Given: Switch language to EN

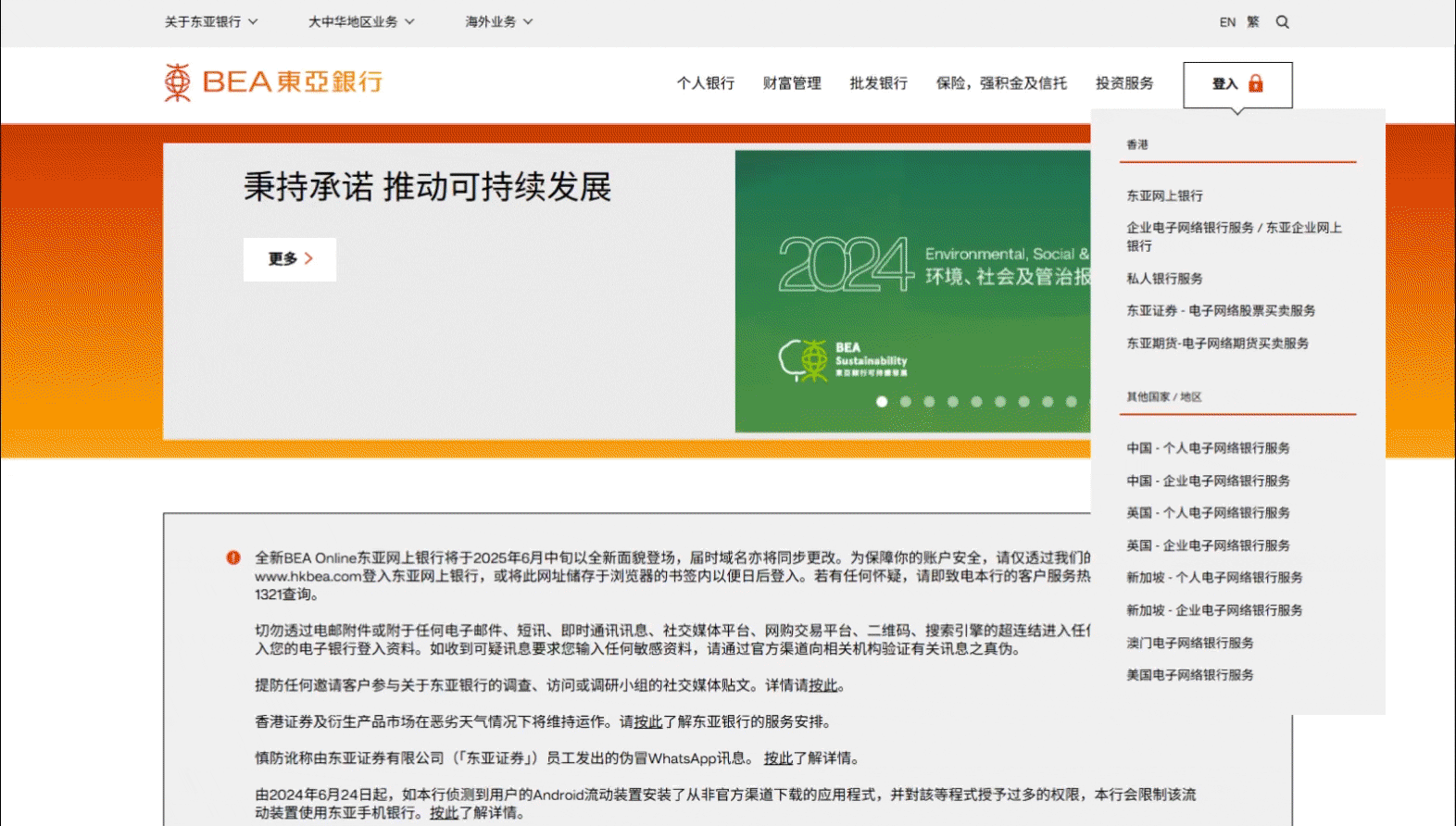Looking at the screenshot, I should (1227, 22).
